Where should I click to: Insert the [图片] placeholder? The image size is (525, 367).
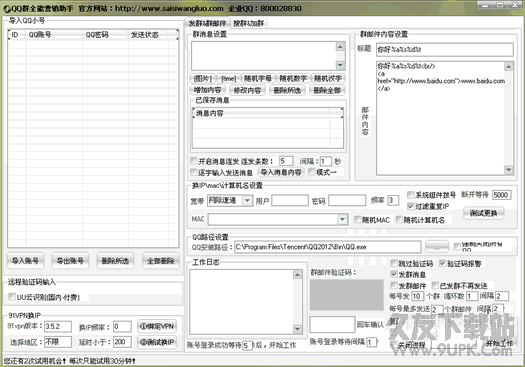click(x=203, y=78)
